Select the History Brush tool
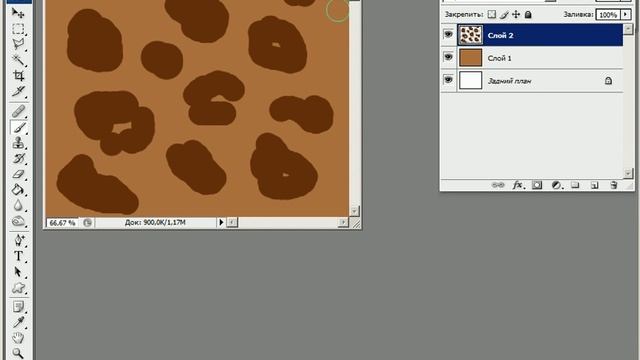This screenshot has width=640, height=360. click(18, 158)
